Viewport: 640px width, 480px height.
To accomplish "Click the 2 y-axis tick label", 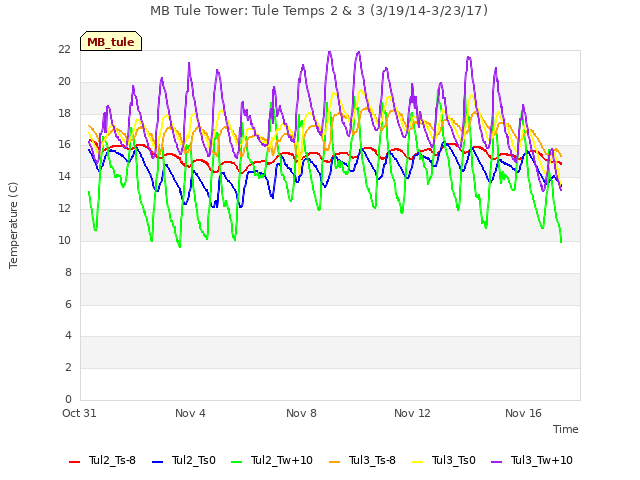I will coord(68,367).
